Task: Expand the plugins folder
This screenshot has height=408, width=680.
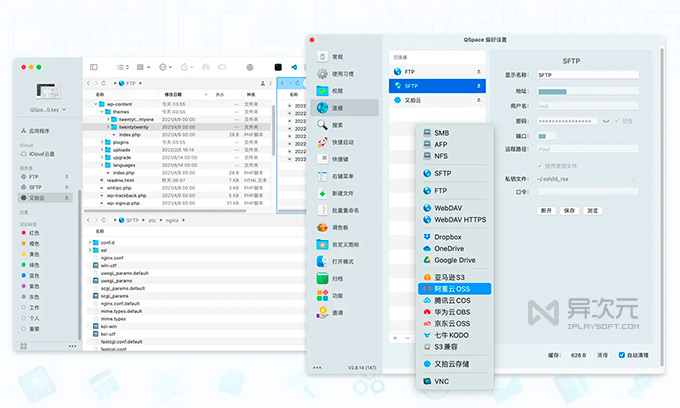Action: coord(102,142)
